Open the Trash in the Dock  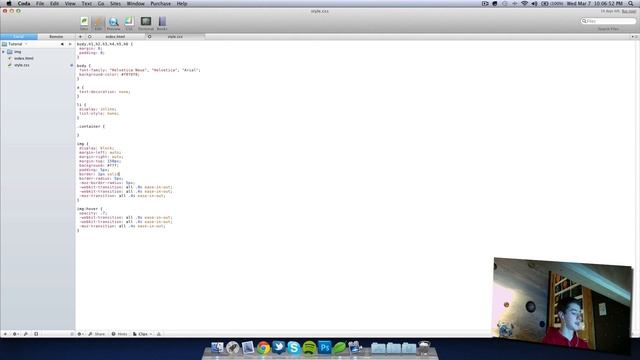[x=424, y=348]
